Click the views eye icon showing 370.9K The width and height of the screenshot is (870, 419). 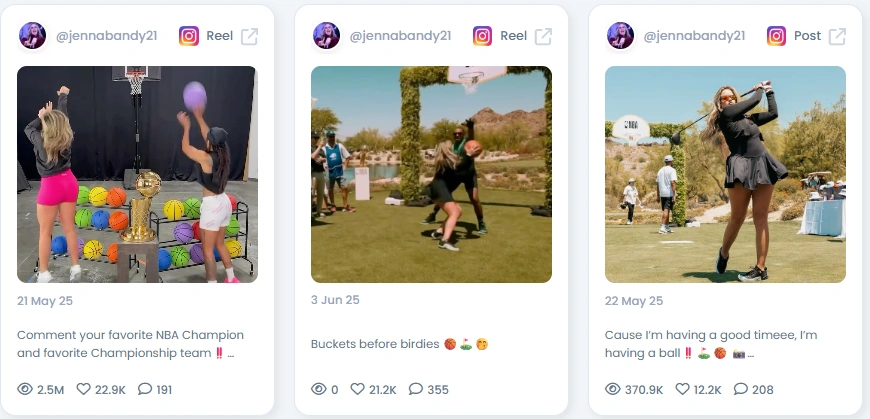point(613,389)
